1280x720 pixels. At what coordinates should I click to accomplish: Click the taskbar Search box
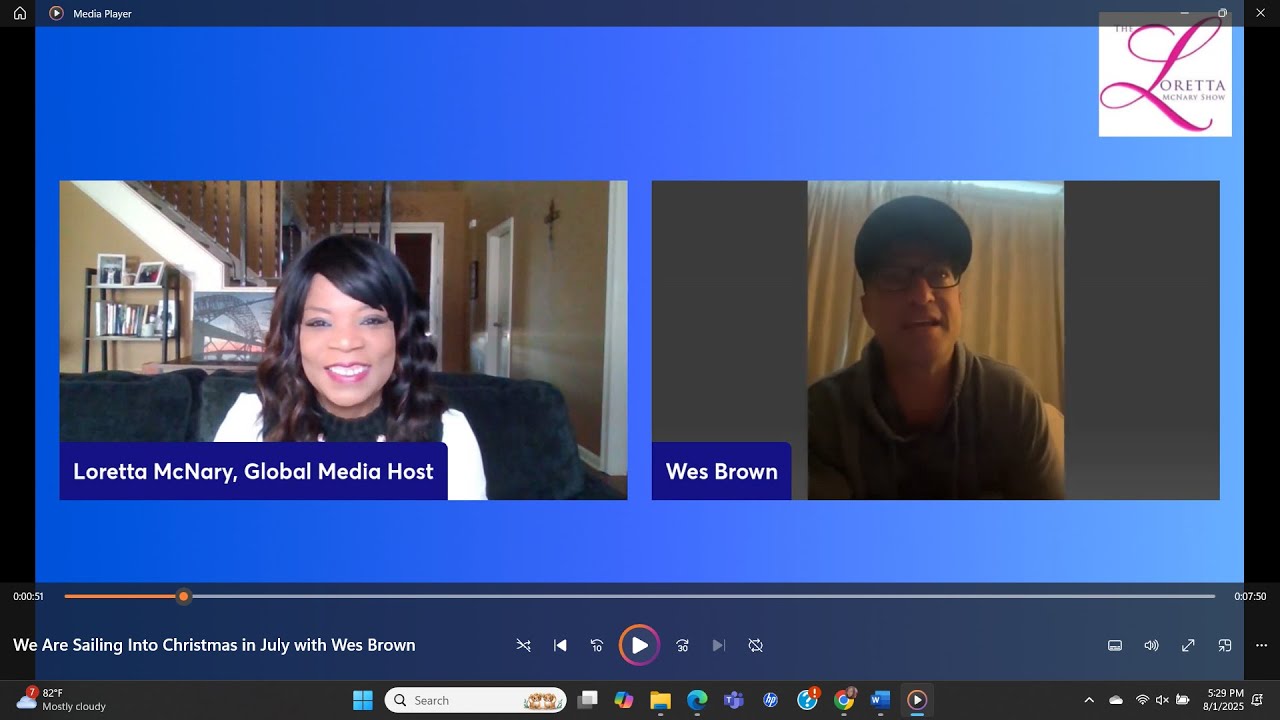click(x=475, y=700)
